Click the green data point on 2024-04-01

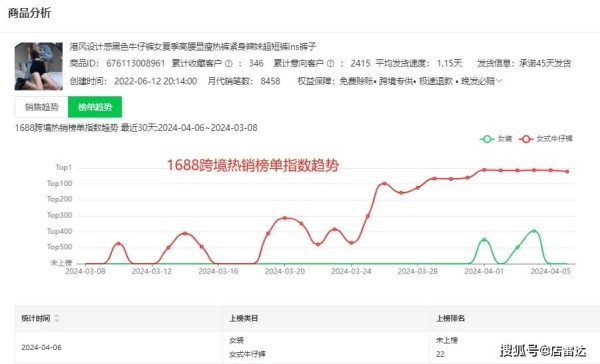click(x=484, y=240)
